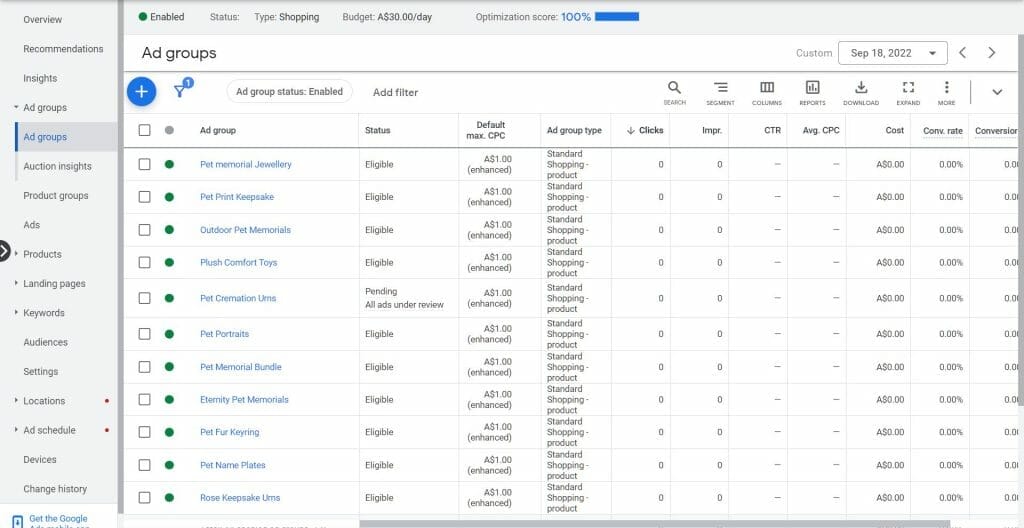Viewport: 1024px width, 528px height.
Task: Click the Search magnifier icon
Action: point(674,88)
